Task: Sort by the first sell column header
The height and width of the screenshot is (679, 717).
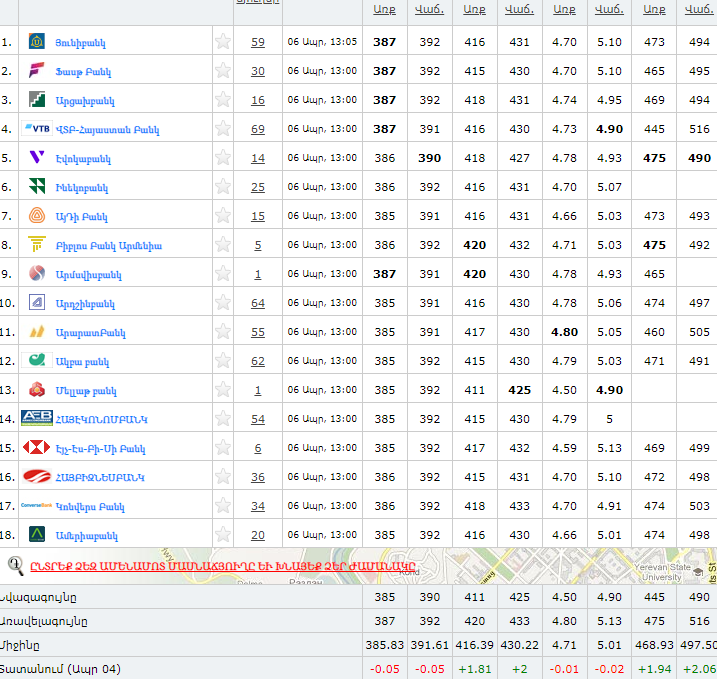Action: pyautogui.click(x=429, y=10)
